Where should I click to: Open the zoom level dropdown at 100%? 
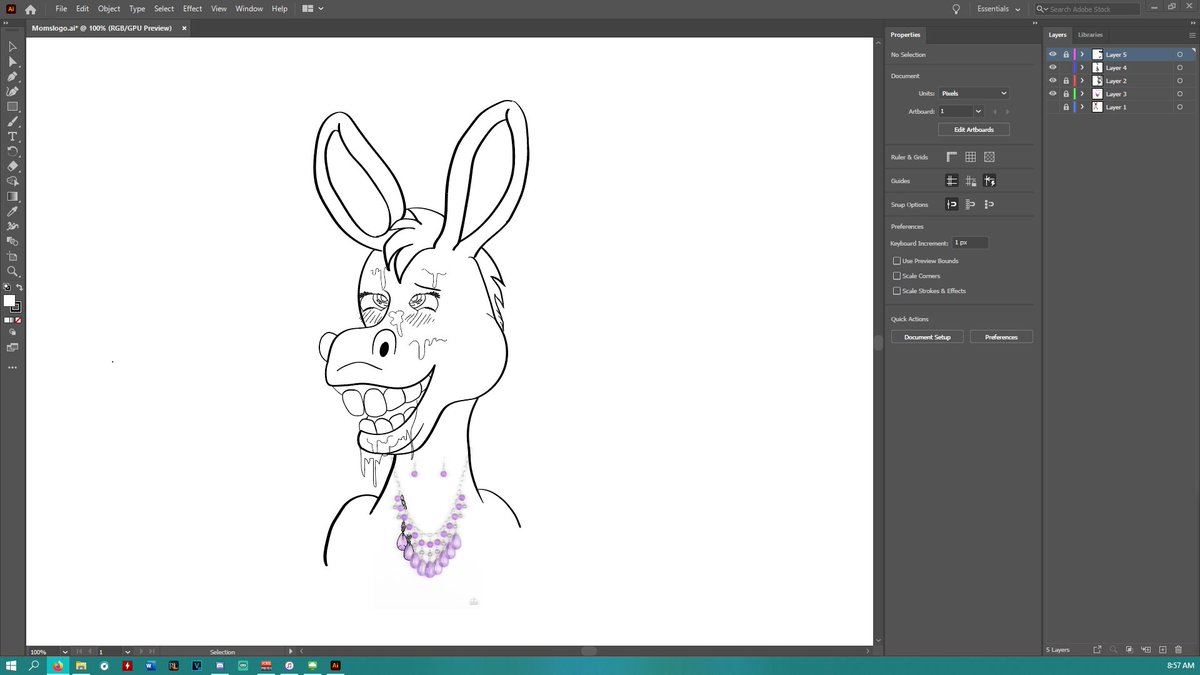pyautogui.click(x=65, y=651)
